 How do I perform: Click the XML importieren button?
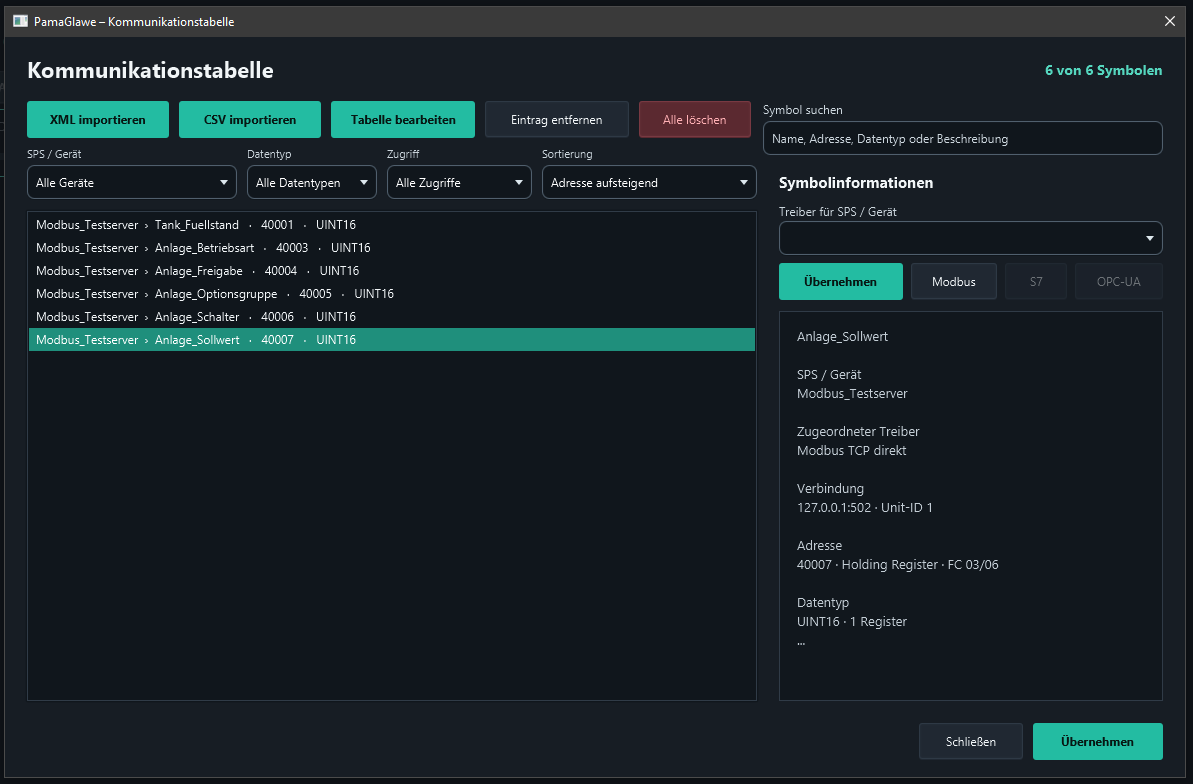click(x=97, y=120)
